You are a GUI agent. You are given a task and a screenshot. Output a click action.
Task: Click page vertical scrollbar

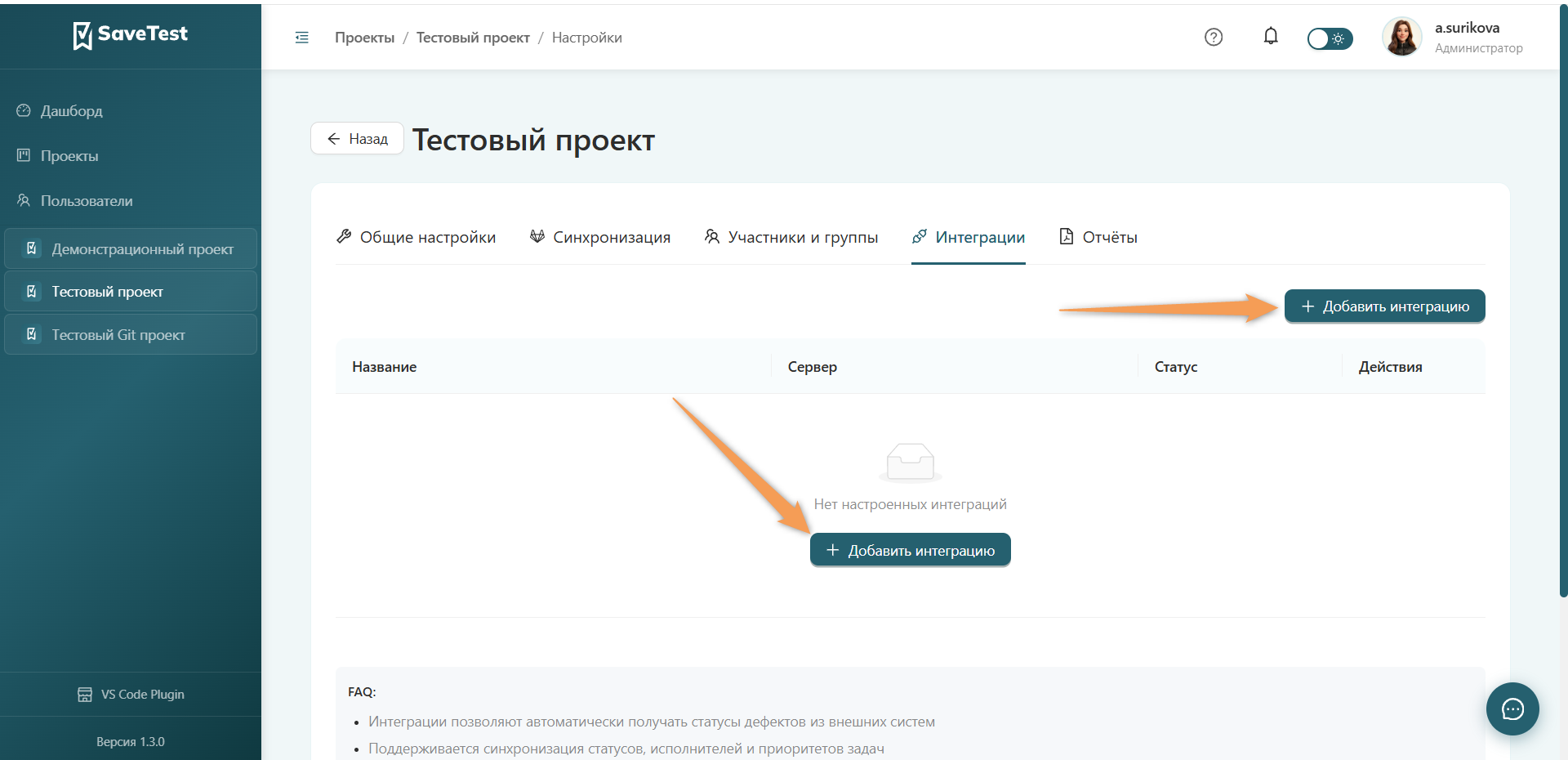point(1563,302)
